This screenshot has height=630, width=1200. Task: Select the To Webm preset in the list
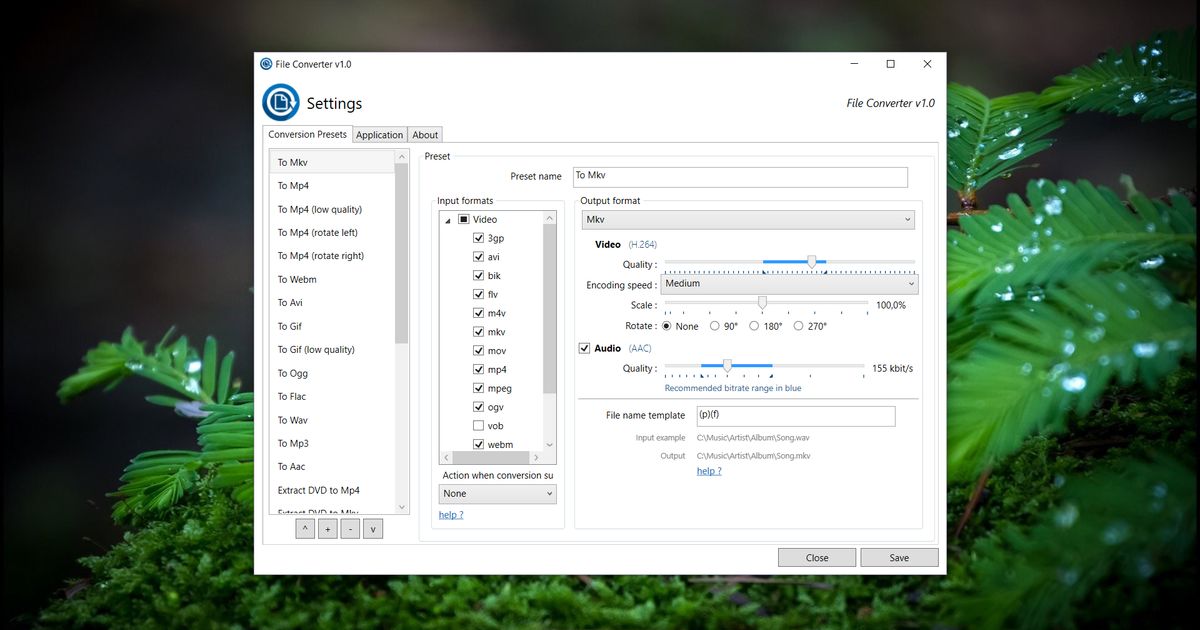click(296, 279)
